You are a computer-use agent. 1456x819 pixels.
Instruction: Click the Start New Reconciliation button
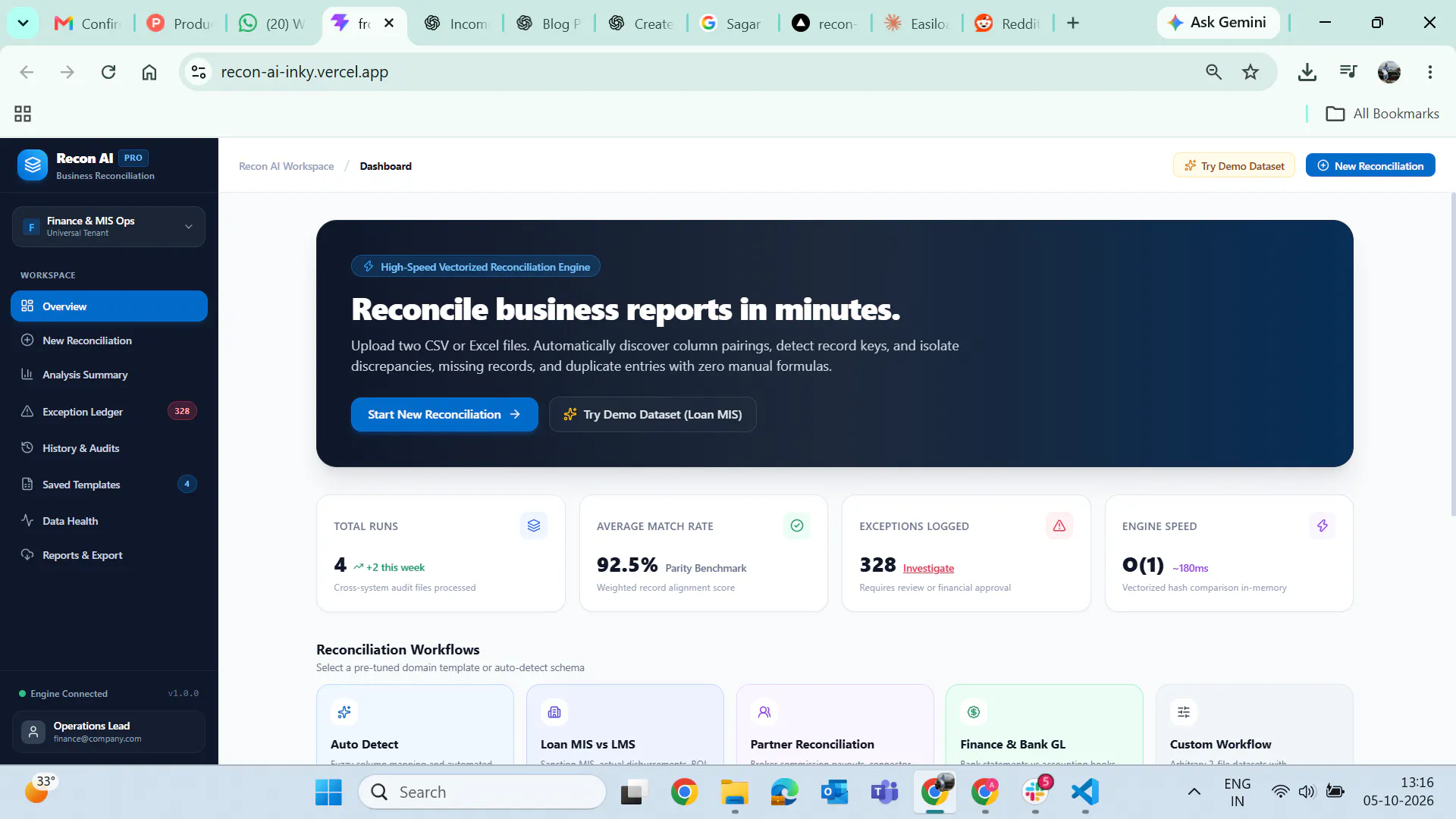[x=444, y=414]
